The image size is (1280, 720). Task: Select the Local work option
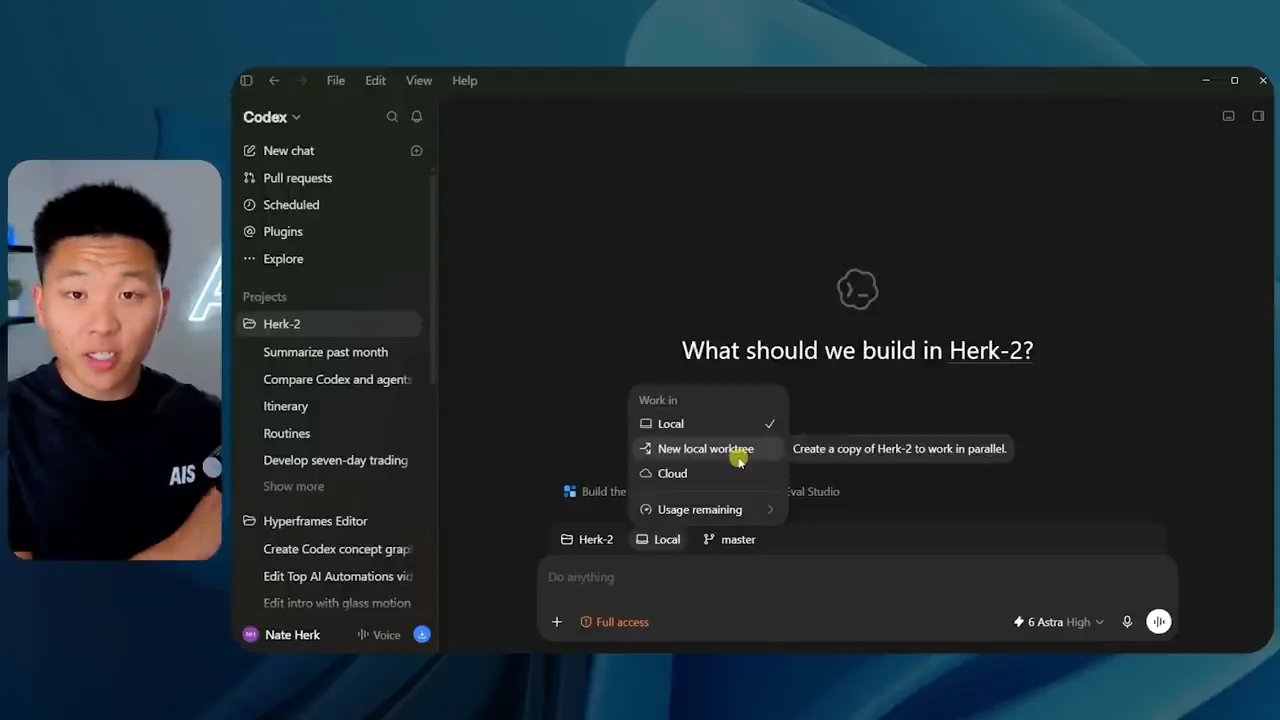point(707,424)
